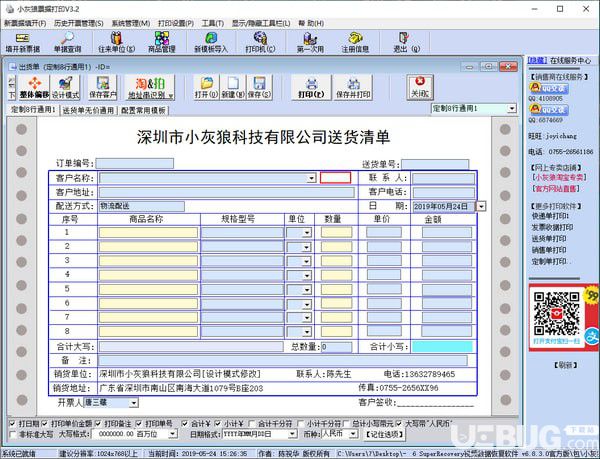Open 单位 dropdown in row 1
600x459 pixels.
[307, 233]
